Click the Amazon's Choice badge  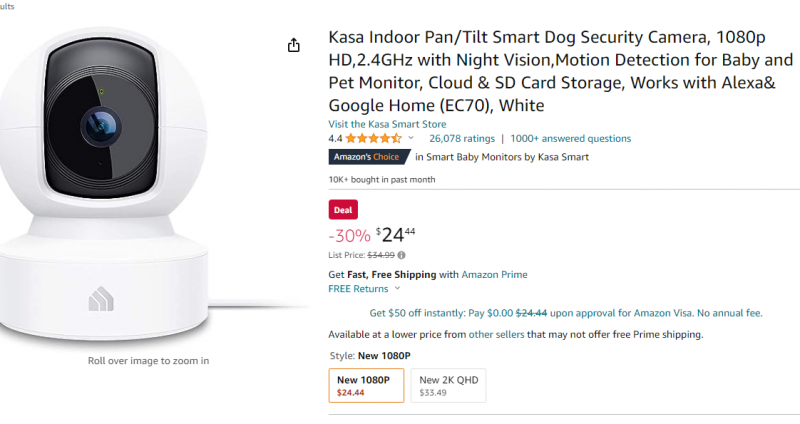(x=367, y=157)
